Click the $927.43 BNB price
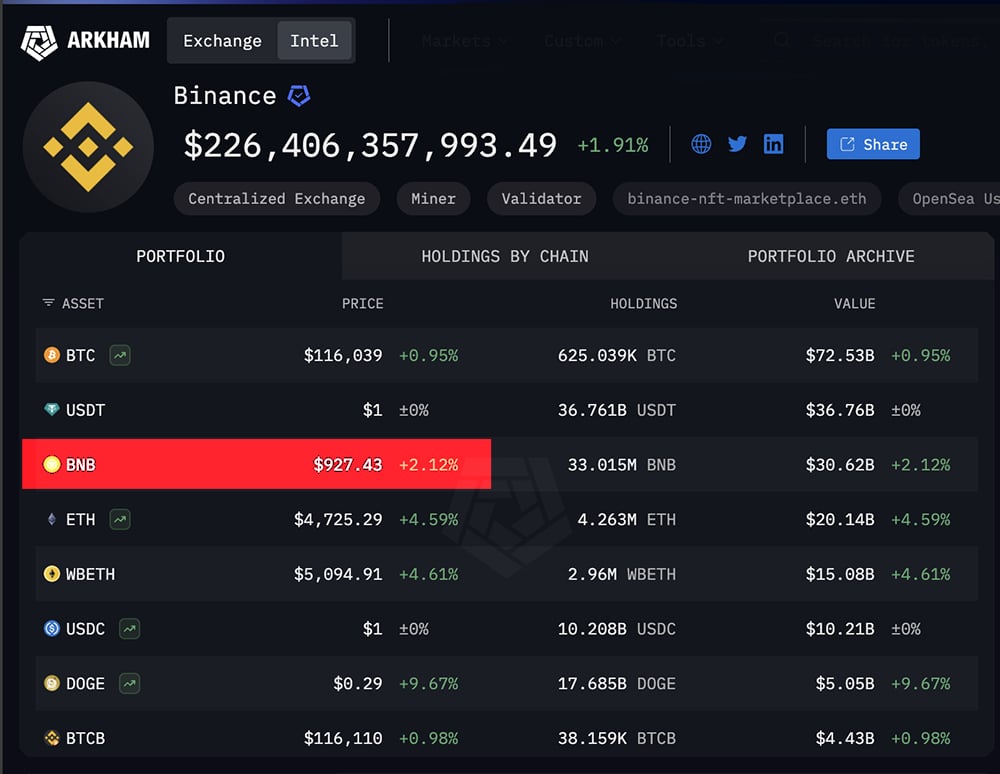Image resolution: width=1000 pixels, height=774 pixels. [x=348, y=465]
